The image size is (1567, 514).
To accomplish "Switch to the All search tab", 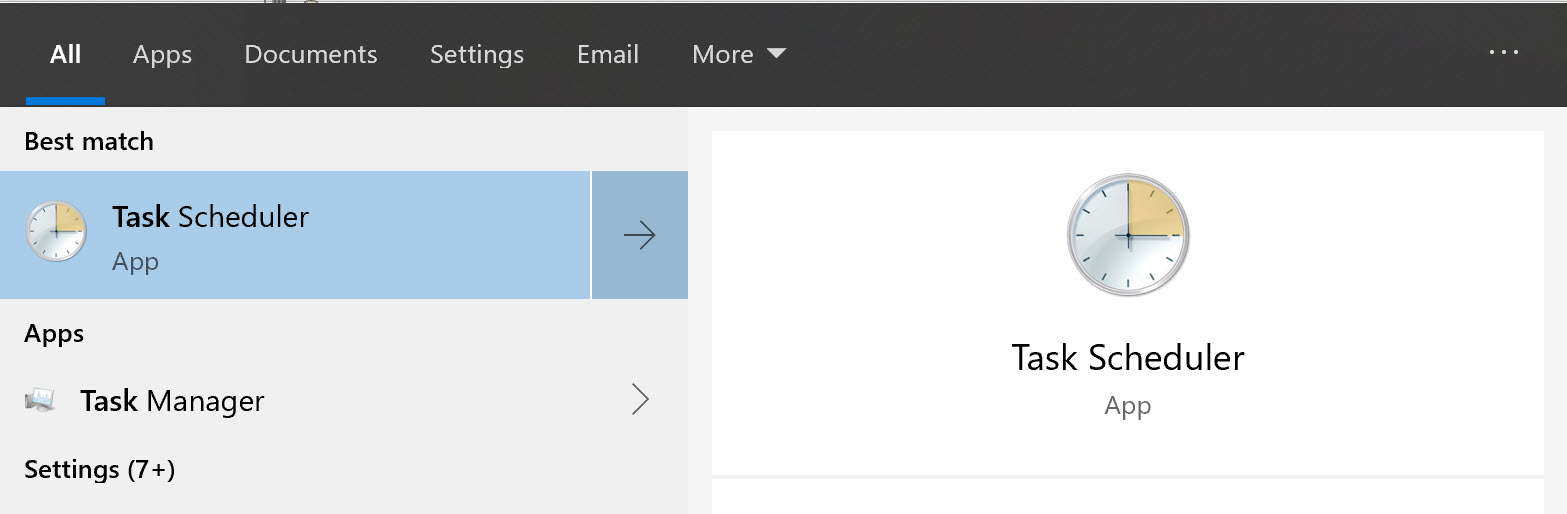I will [x=65, y=54].
